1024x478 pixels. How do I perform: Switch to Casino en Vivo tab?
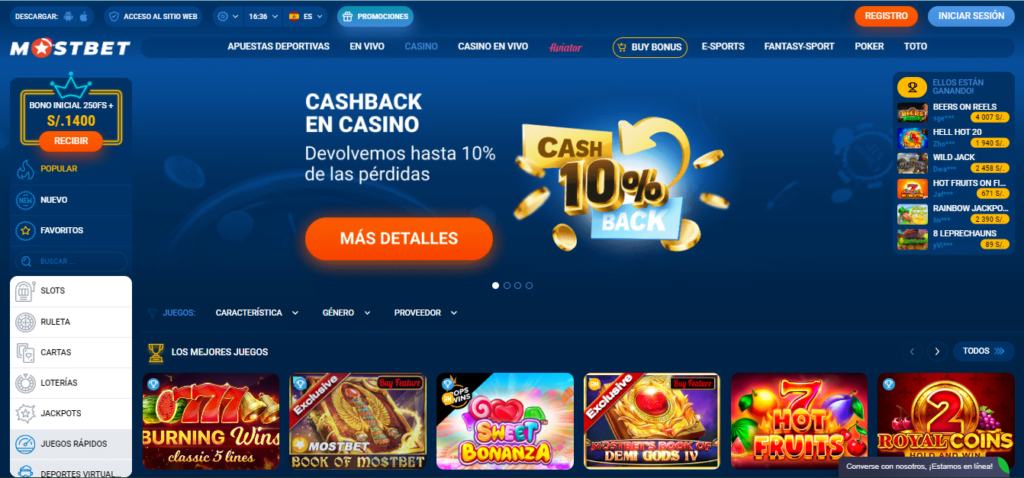tap(493, 47)
